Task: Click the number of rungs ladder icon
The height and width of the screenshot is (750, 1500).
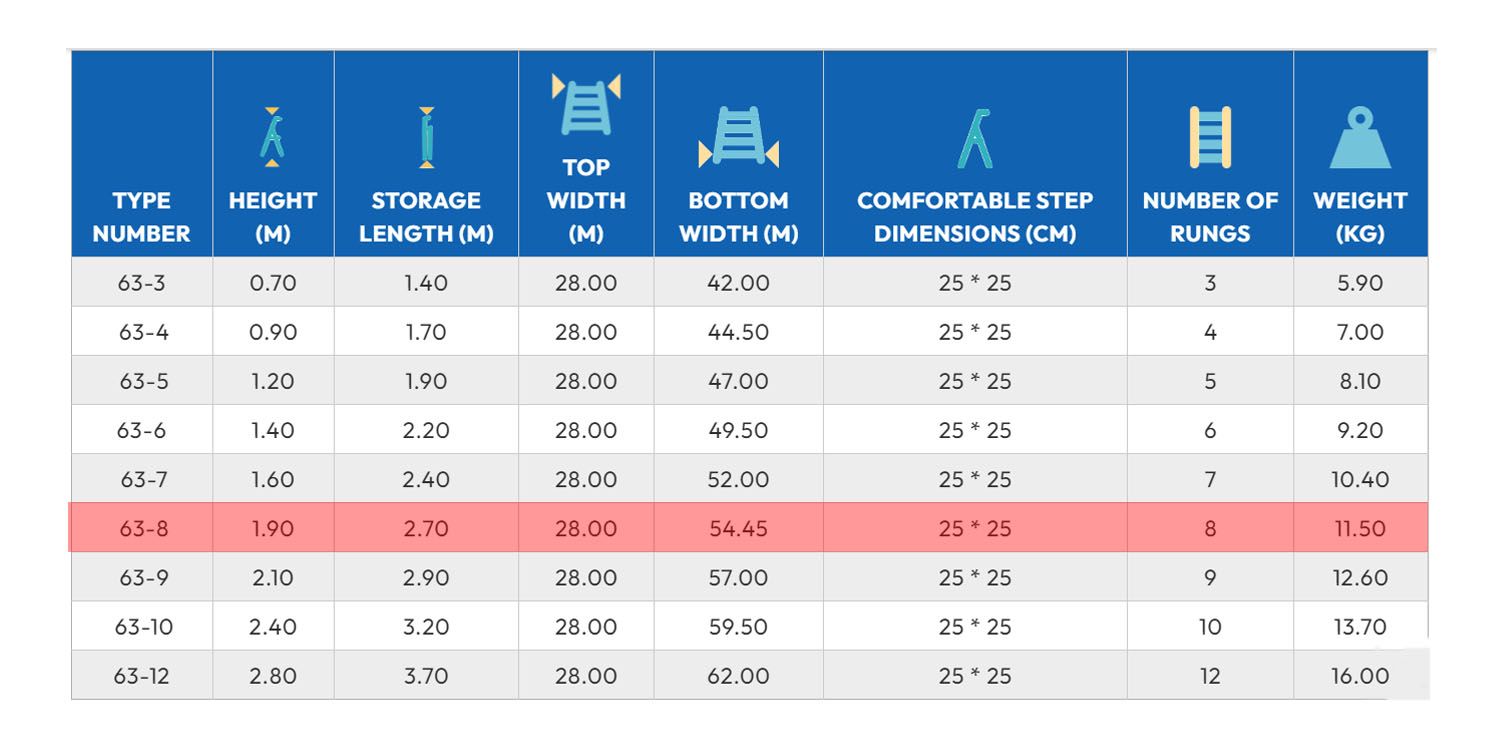Action: click(x=1210, y=137)
